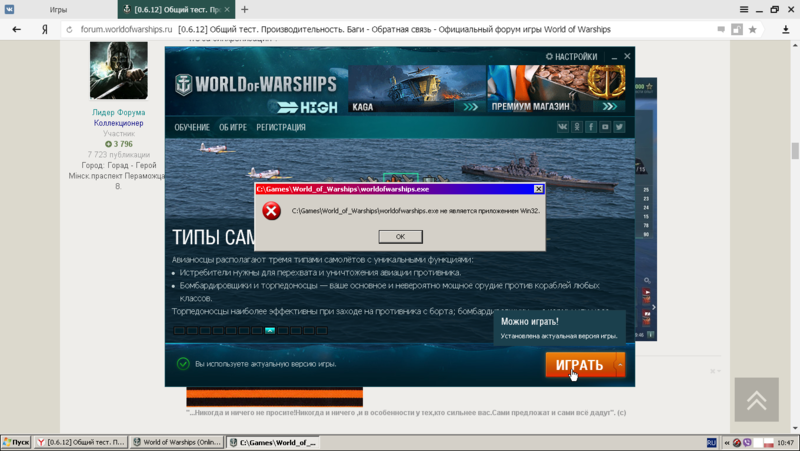Click the orange ИГРАТЬ play button
The width and height of the screenshot is (800, 451).
point(580,365)
